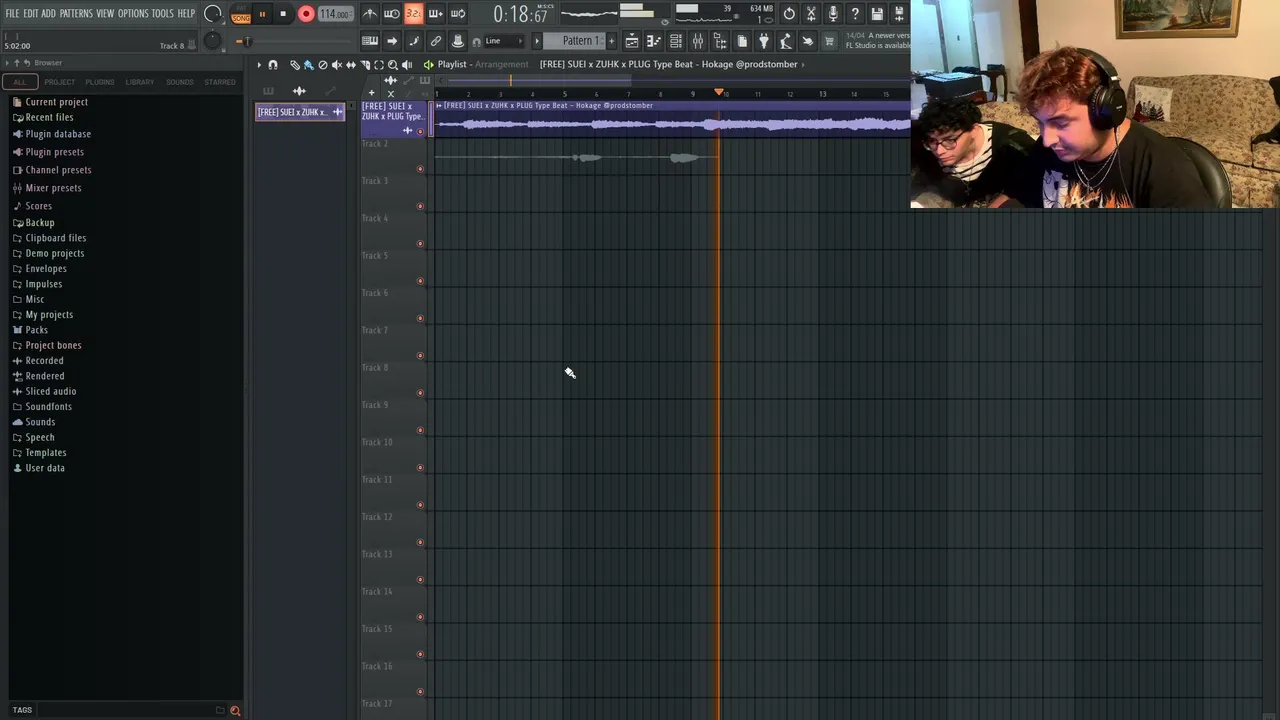This screenshot has width=1280, height=720.
Task: Click the red Record button
Action: click(306, 14)
